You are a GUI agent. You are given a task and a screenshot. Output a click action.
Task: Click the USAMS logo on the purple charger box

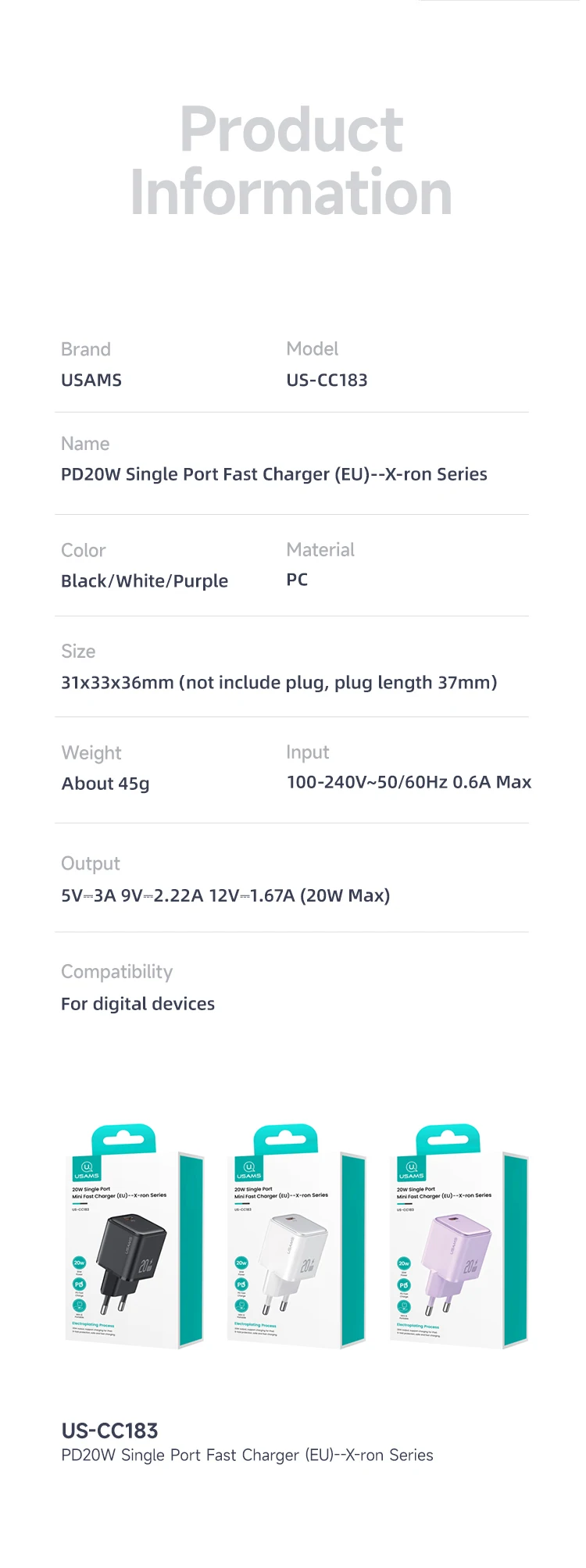(411, 1170)
